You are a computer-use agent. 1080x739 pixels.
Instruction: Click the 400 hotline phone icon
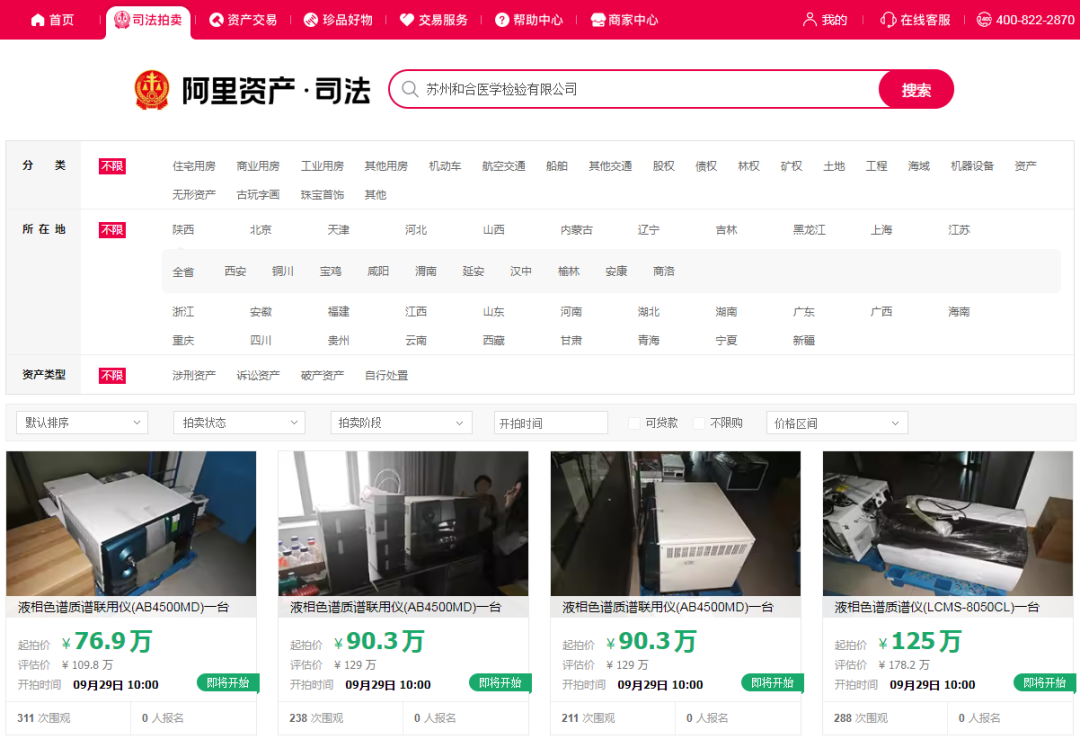(984, 20)
